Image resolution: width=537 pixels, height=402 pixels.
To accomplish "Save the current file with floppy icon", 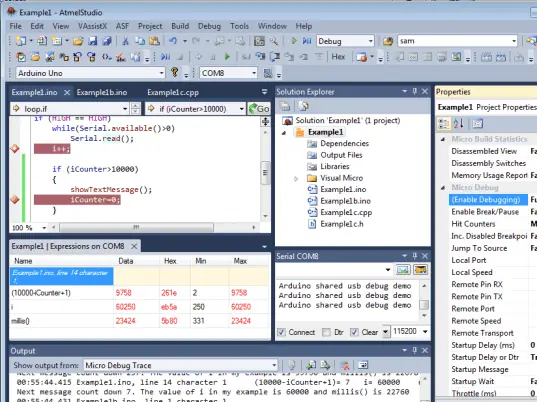I will click(x=93, y=41).
